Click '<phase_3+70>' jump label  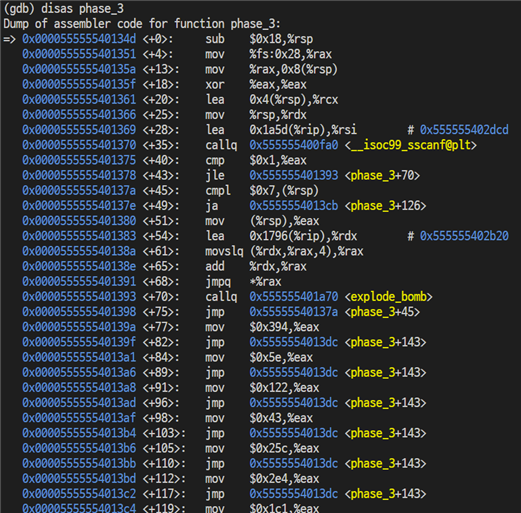382,175
